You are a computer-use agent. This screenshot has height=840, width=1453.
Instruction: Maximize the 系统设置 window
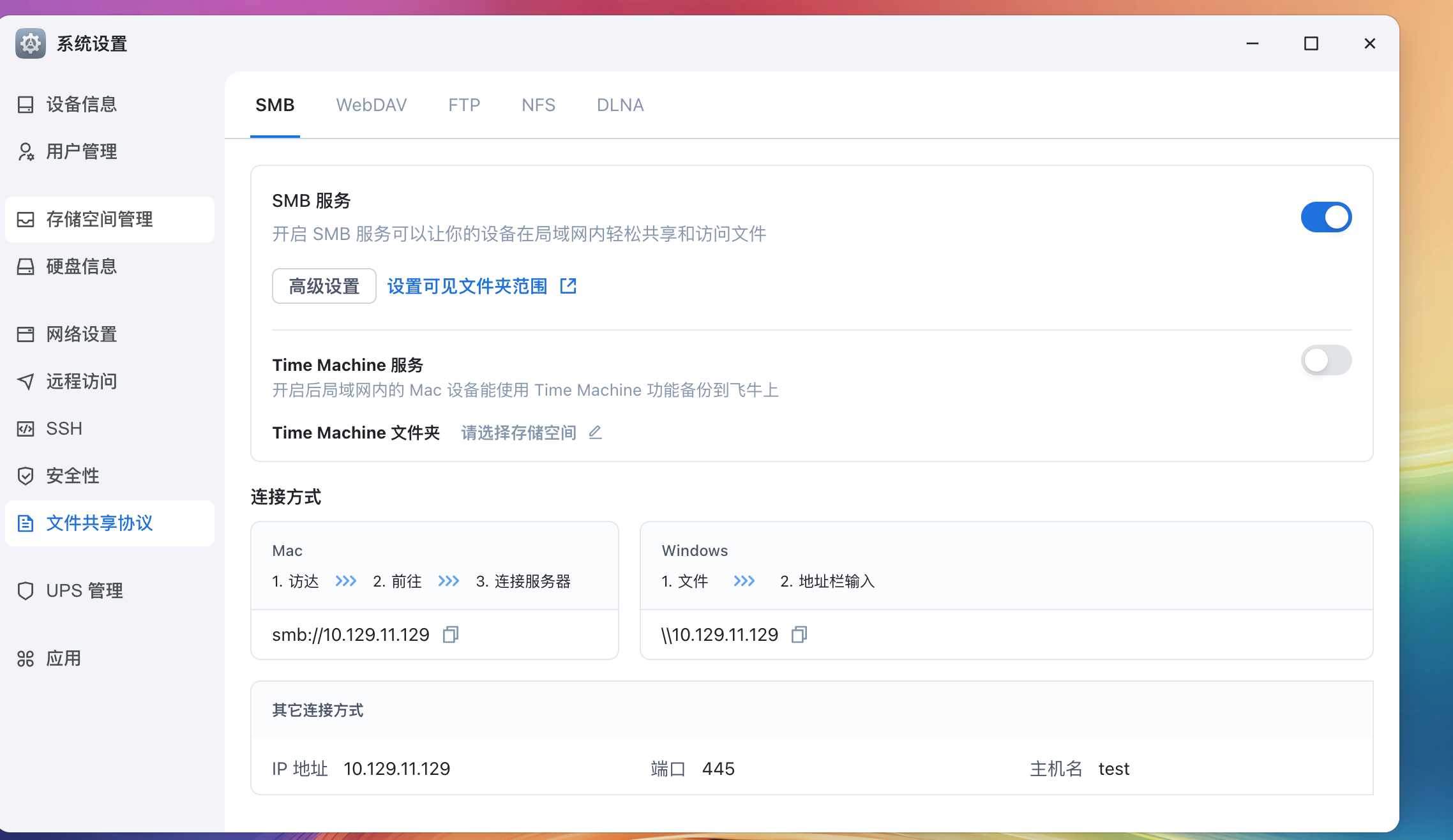1311,43
